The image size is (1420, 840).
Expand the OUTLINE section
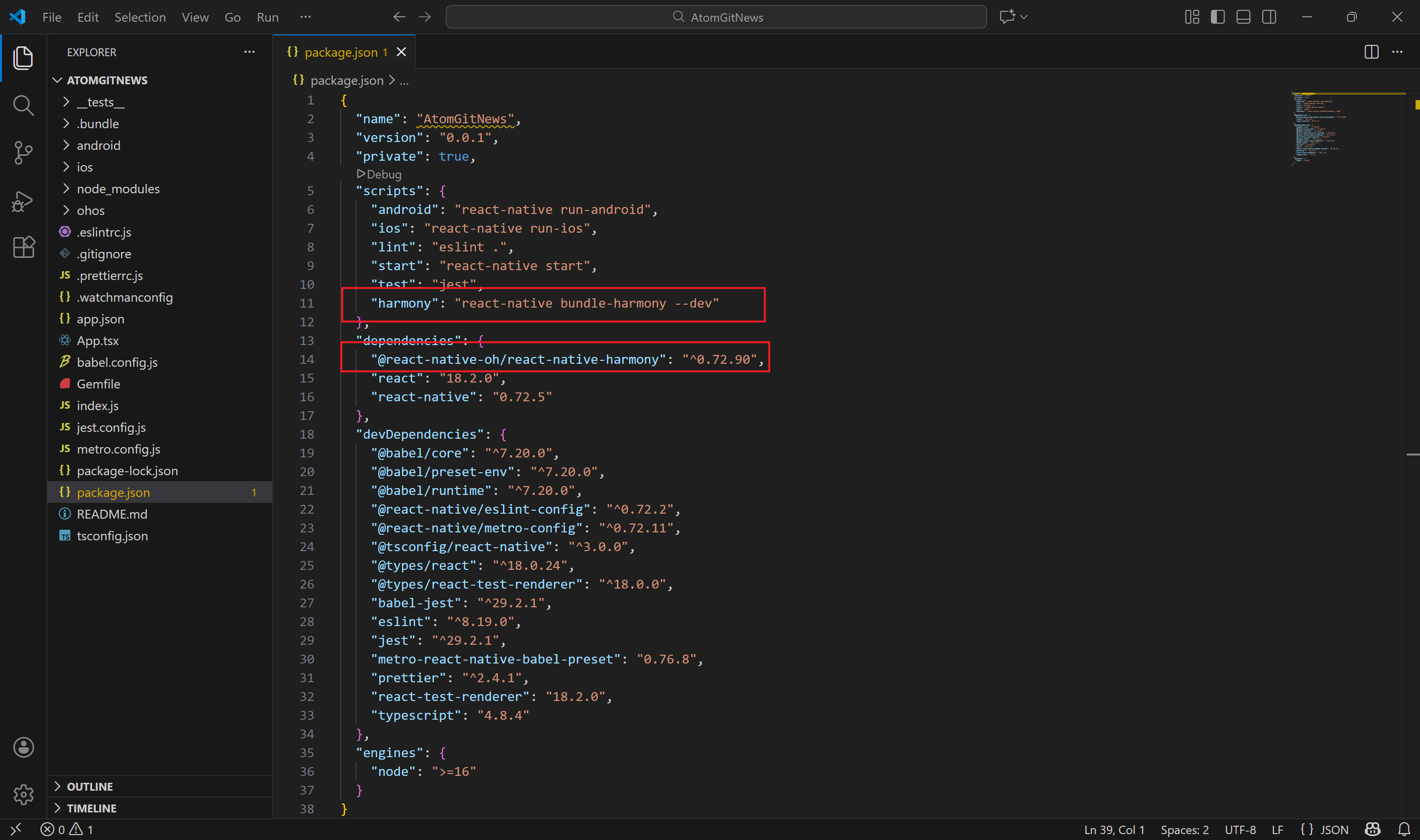point(89,786)
